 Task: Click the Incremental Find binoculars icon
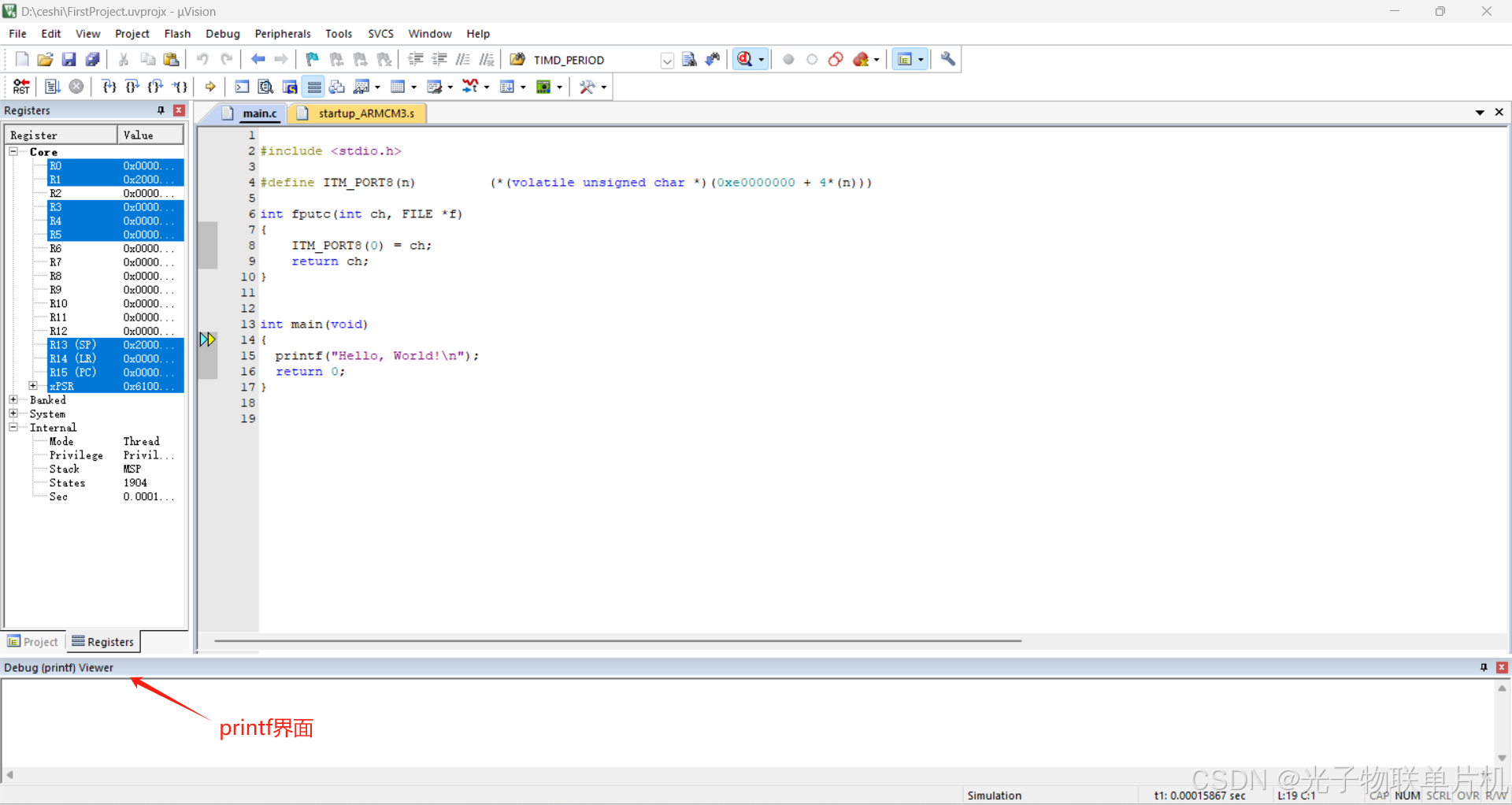[713, 59]
